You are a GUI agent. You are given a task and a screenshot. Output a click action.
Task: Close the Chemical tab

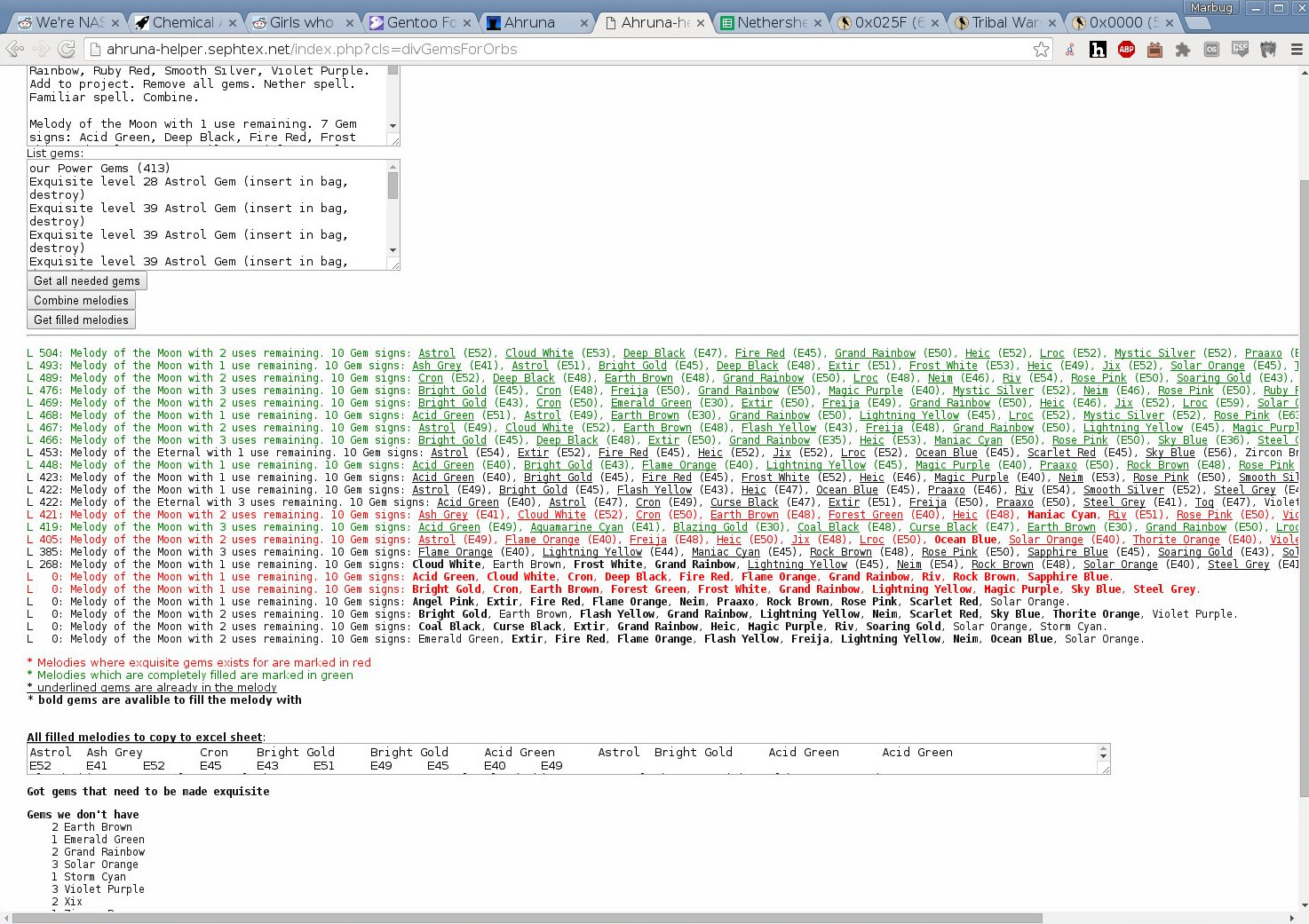233,22
